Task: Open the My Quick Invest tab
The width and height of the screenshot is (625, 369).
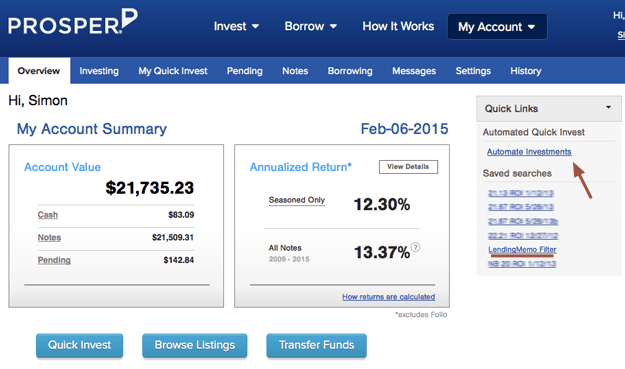Action: point(173,71)
